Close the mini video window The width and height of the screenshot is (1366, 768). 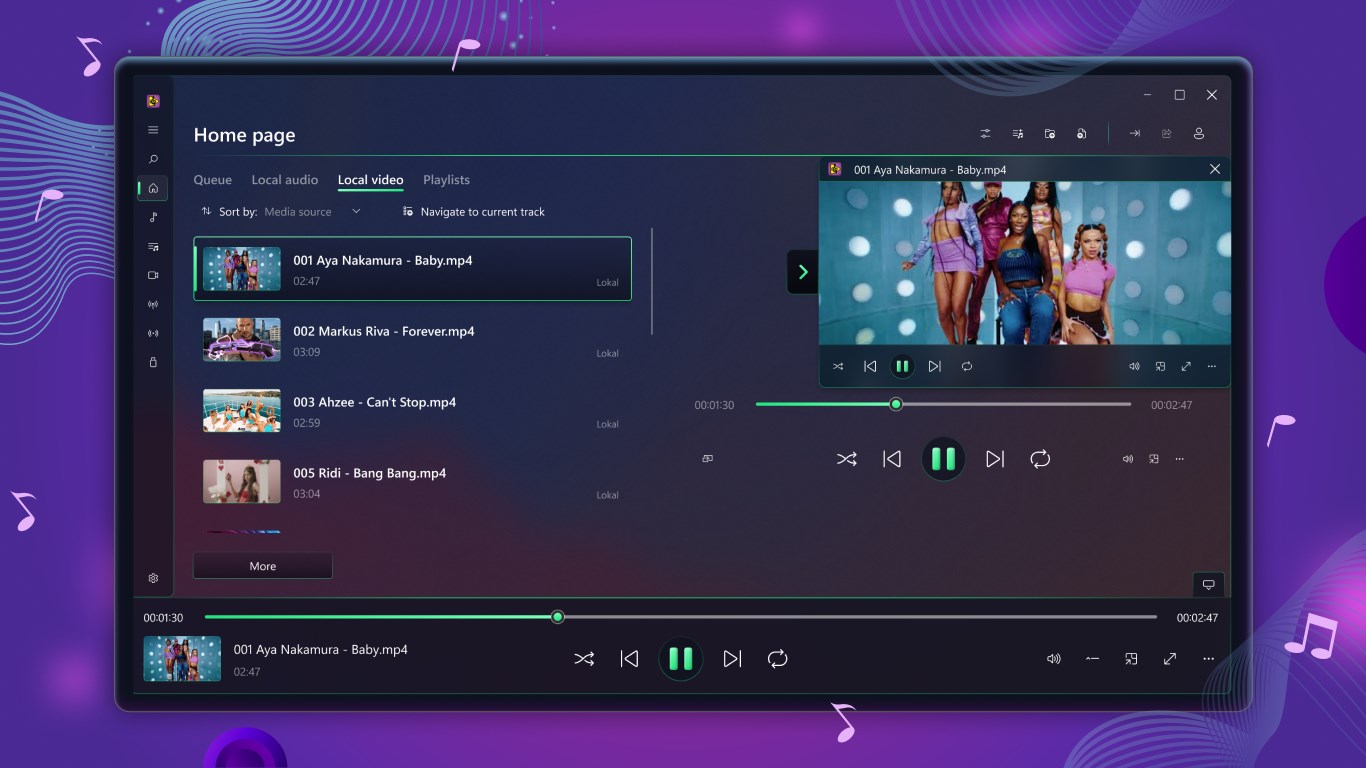pos(1215,169)
